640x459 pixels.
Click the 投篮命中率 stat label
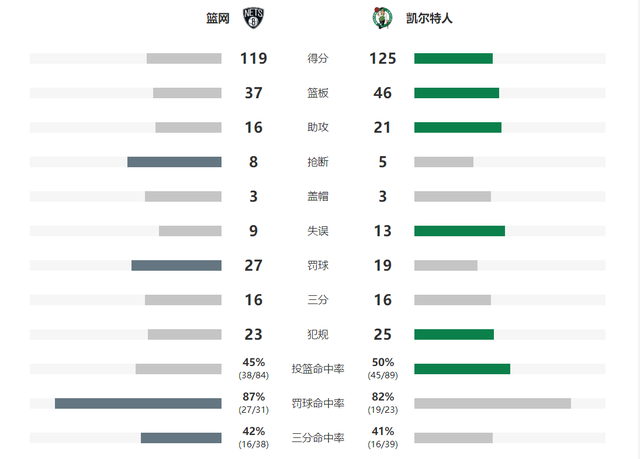pos(318,369)
